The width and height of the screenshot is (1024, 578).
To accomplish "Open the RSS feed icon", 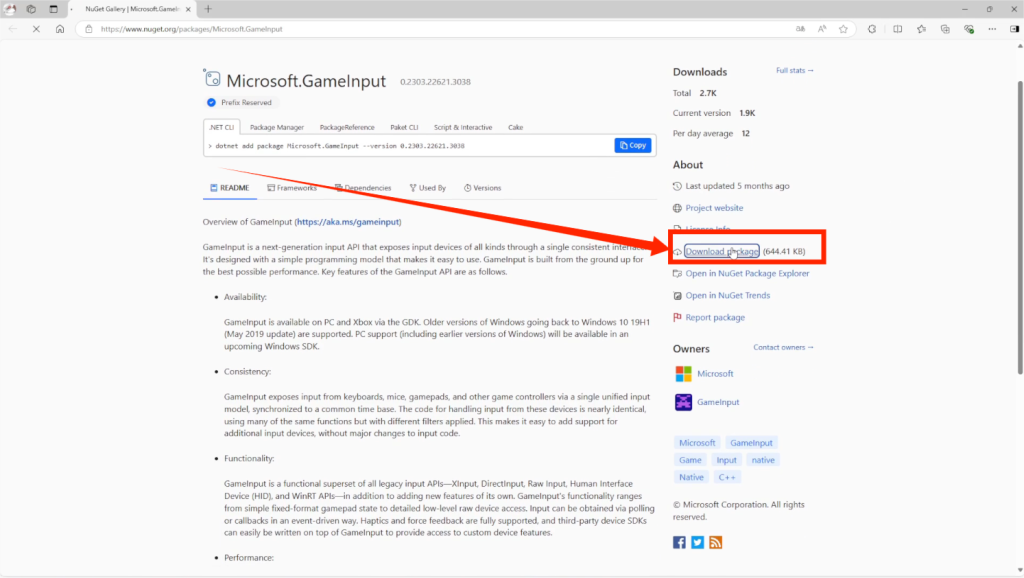I will click(x=715, y=542).
